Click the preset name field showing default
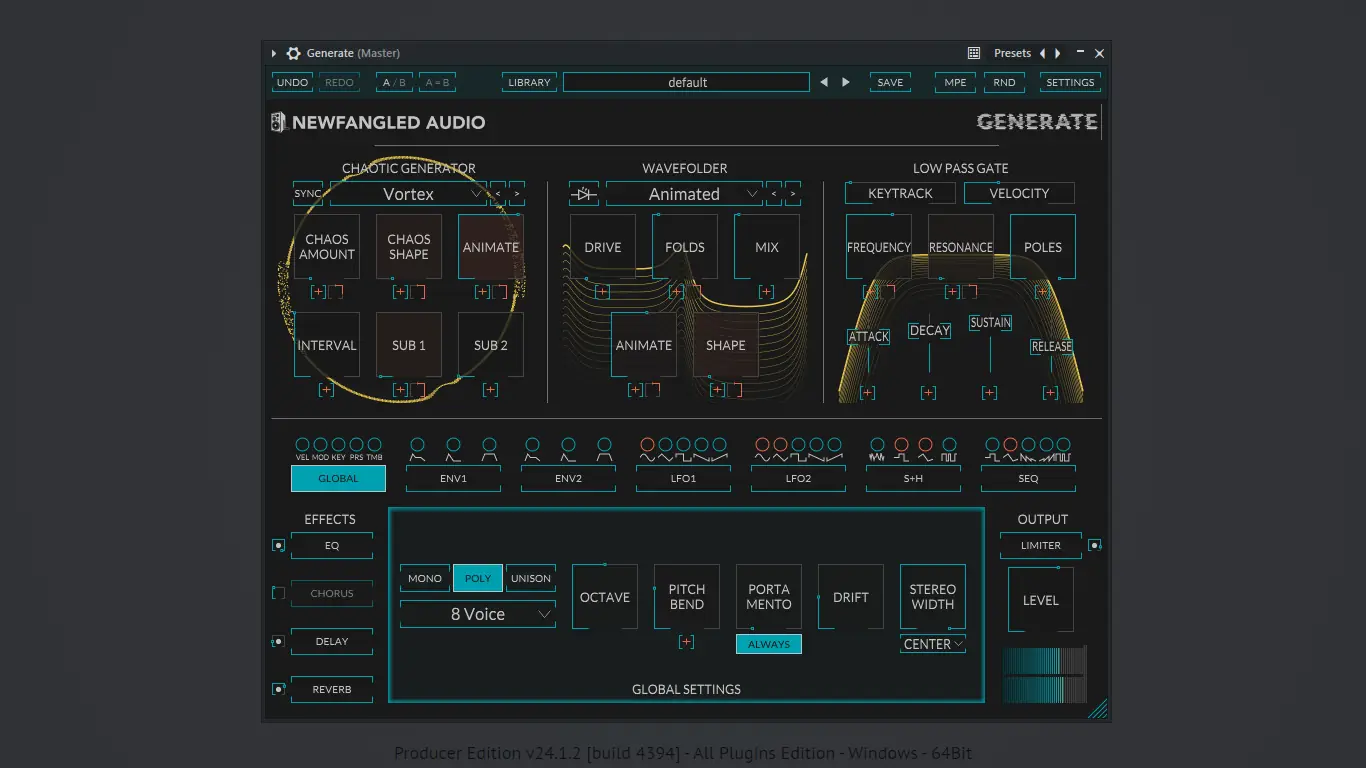The image size is (1366, 768). point(686,82)
